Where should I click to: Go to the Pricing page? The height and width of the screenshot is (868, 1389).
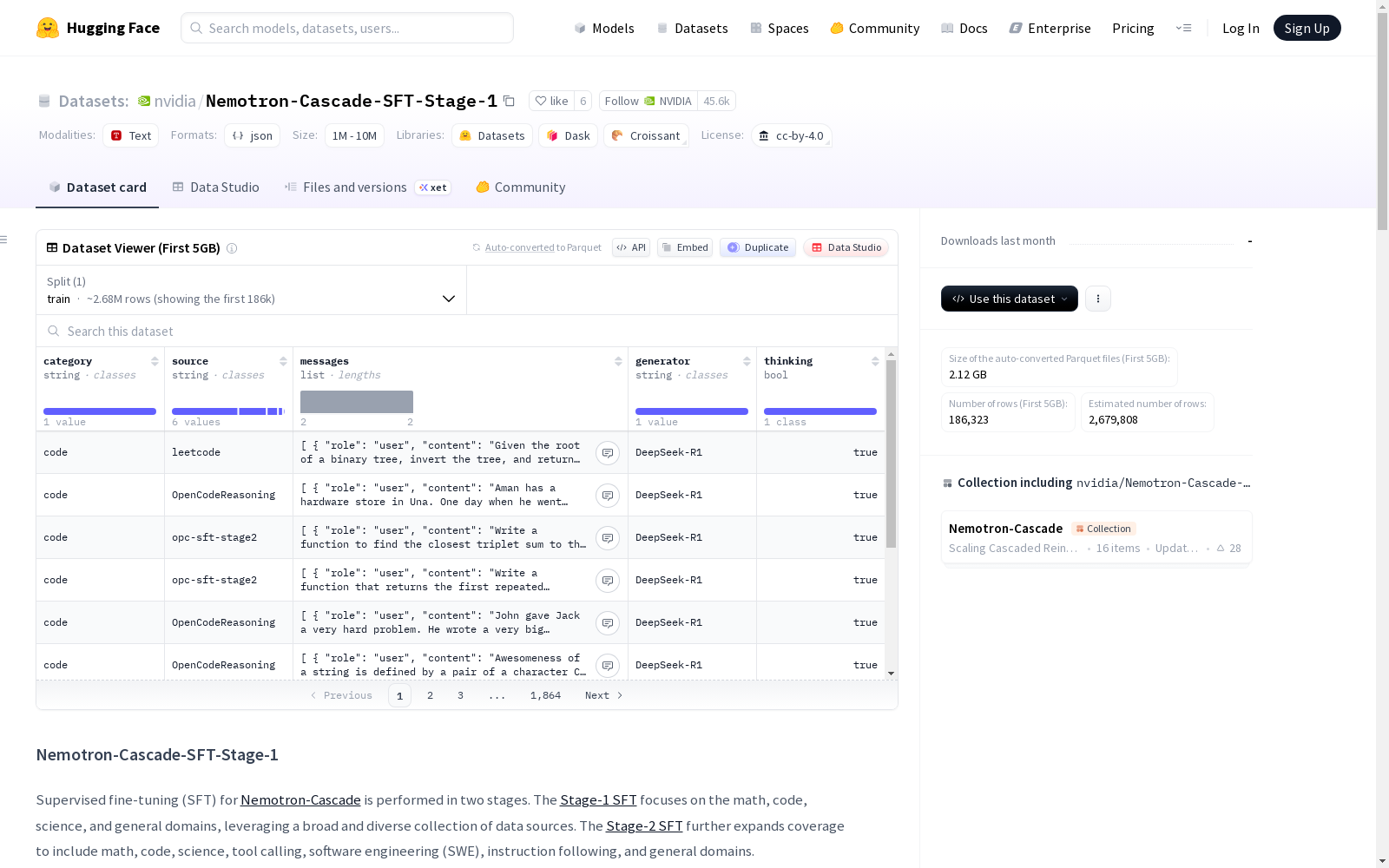(1133, 28)
